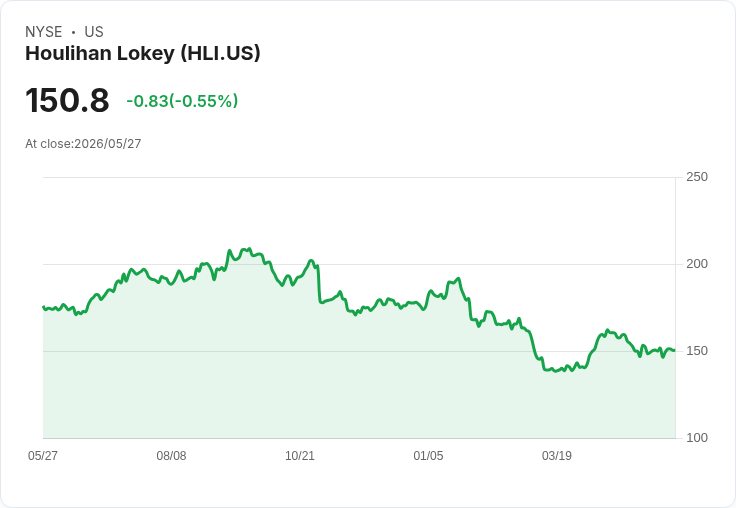Click the Houlihan Lokey (HLI.US) title
This screenshot has width=736, height=508.
tap(143, 54)
